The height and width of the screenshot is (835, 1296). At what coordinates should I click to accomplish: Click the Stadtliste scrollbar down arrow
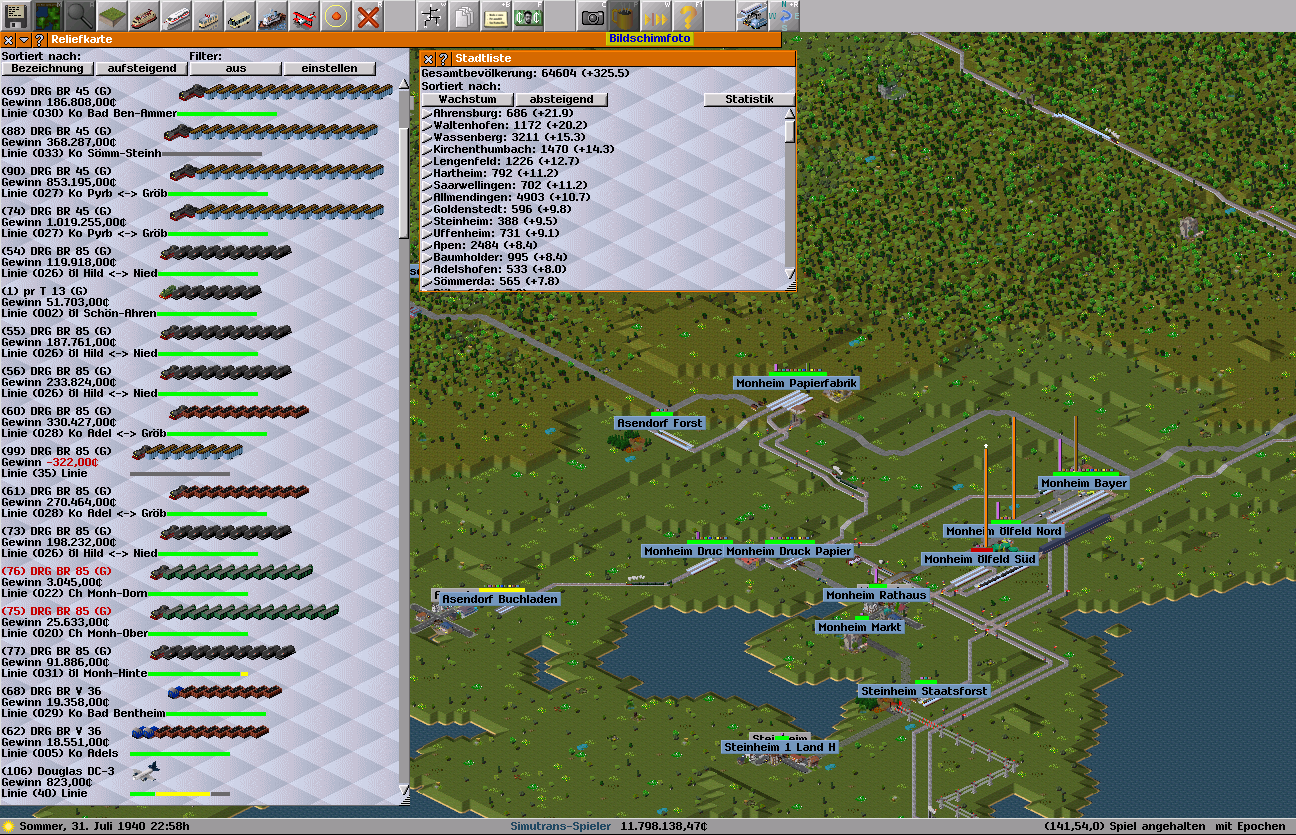point(790,274)
